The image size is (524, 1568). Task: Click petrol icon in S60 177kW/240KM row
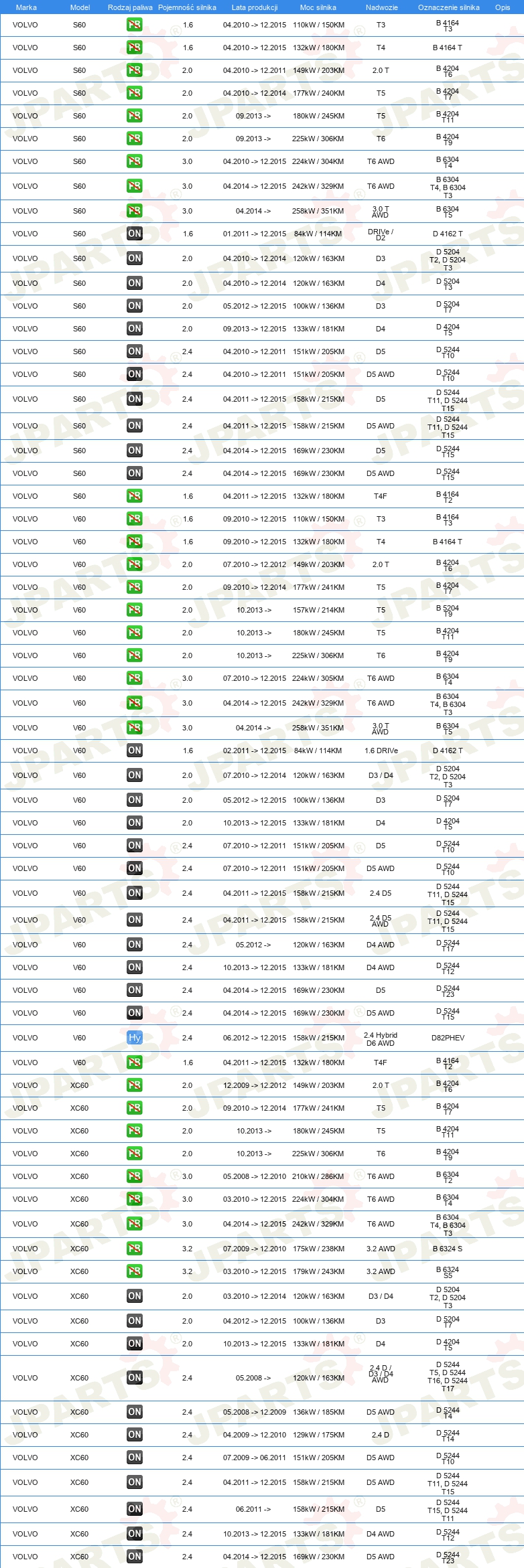coord(134,93)
